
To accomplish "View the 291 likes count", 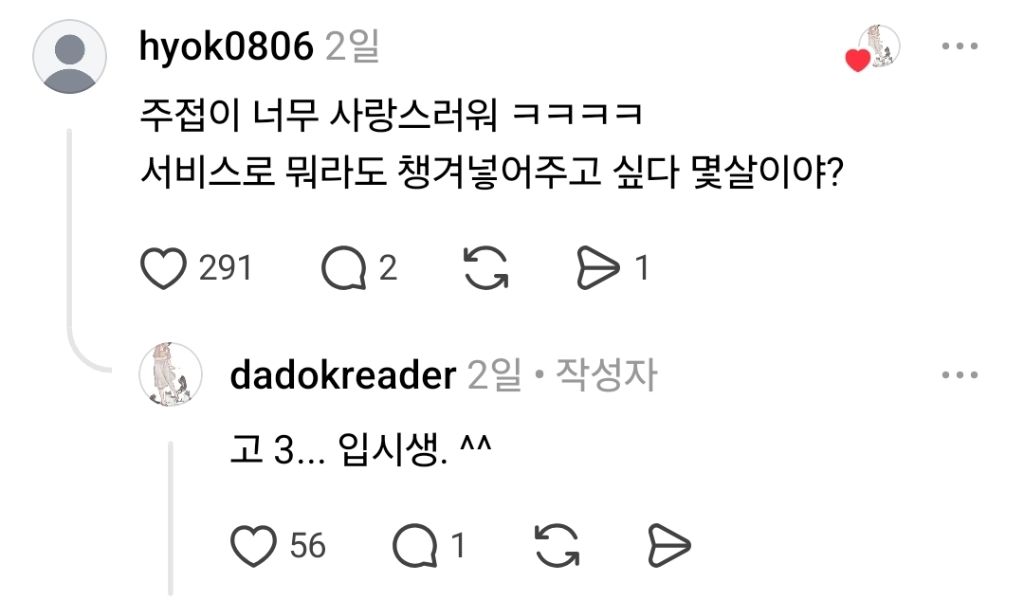I will [x=225, y=268].
